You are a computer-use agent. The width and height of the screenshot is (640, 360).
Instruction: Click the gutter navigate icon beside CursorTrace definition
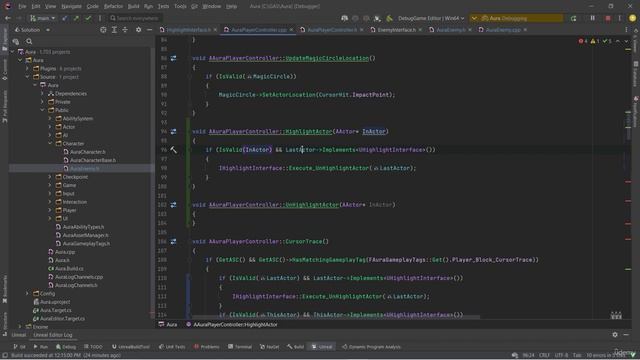pyautogui.click(x=173, y=242)
